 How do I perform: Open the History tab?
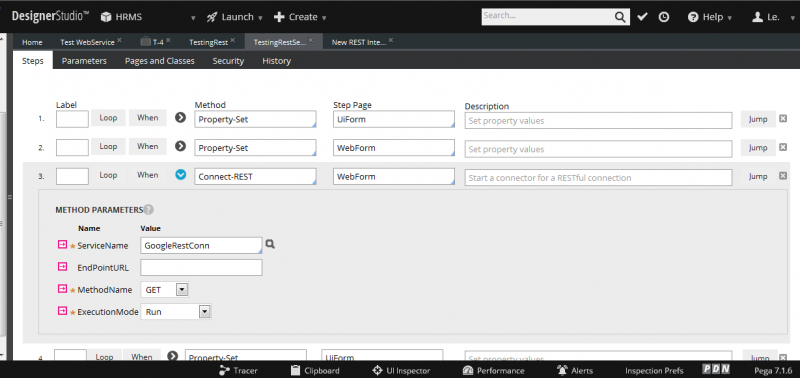pos(277,61)
